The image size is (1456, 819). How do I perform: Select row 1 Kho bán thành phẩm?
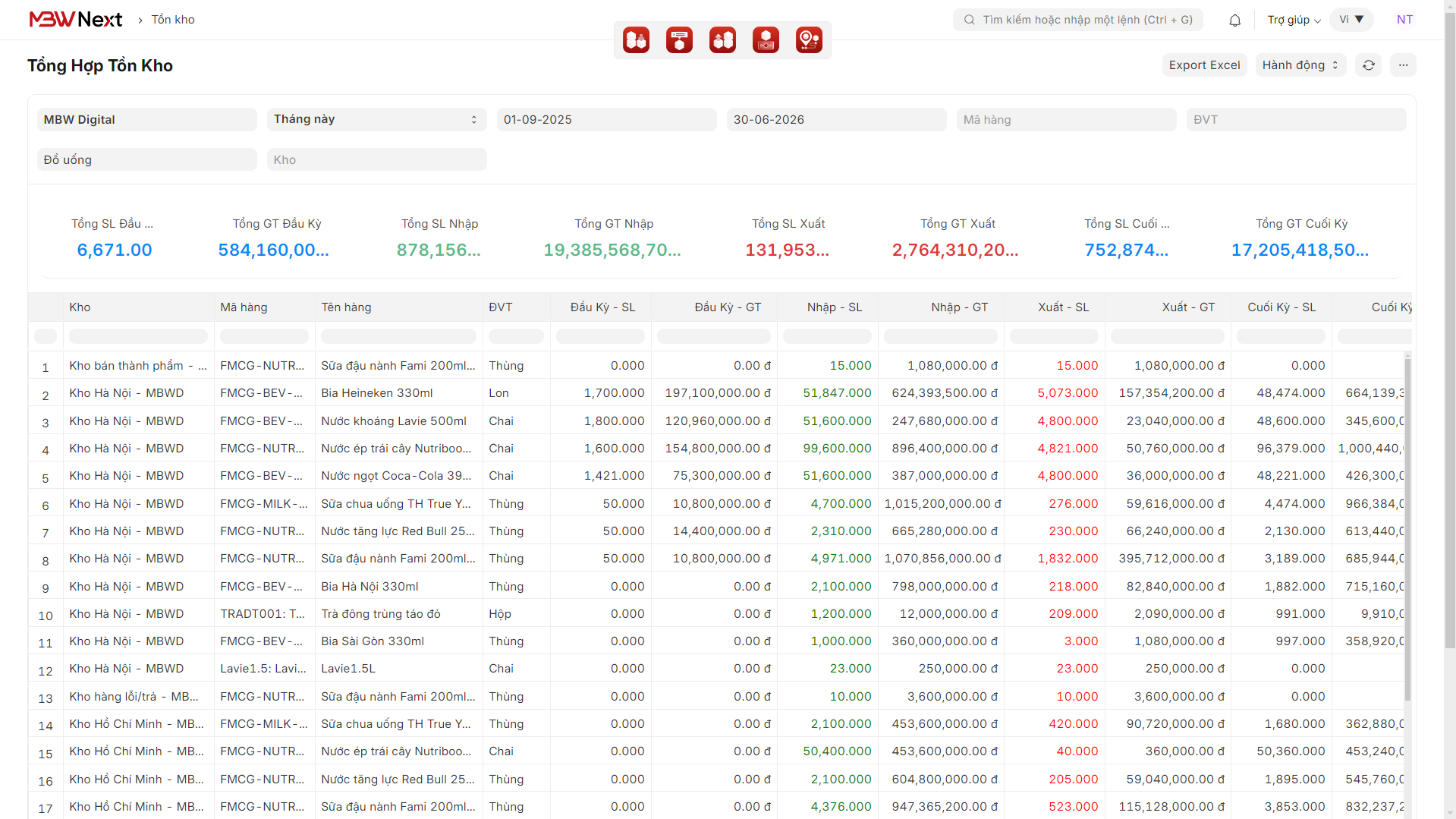[138, 366]
